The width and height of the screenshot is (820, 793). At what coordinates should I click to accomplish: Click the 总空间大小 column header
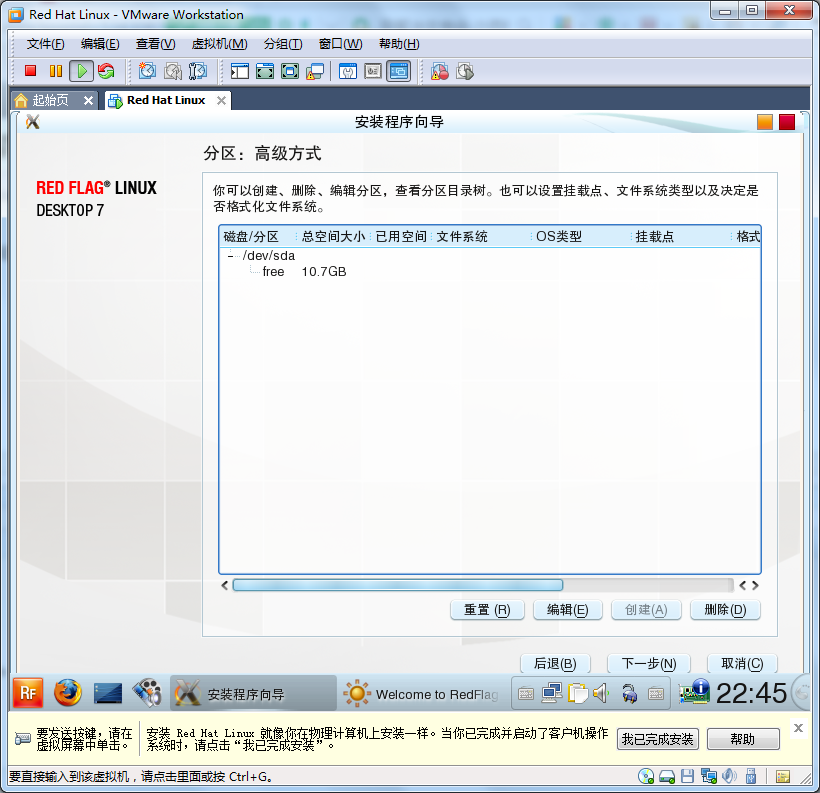tap(333, 237)
